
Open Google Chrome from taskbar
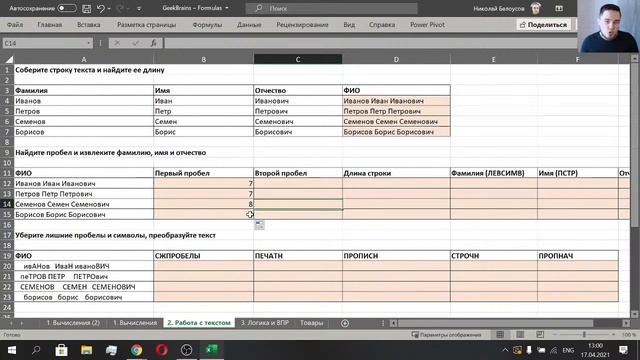[x=137, y=350]
